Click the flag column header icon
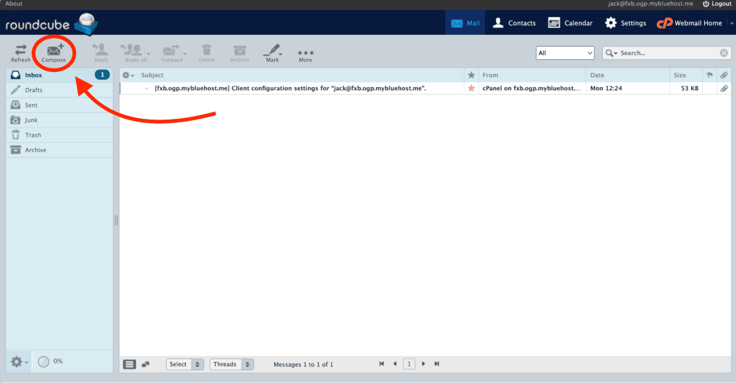The width and height of the screenshot is (736, 383). (x=710, y=75)
